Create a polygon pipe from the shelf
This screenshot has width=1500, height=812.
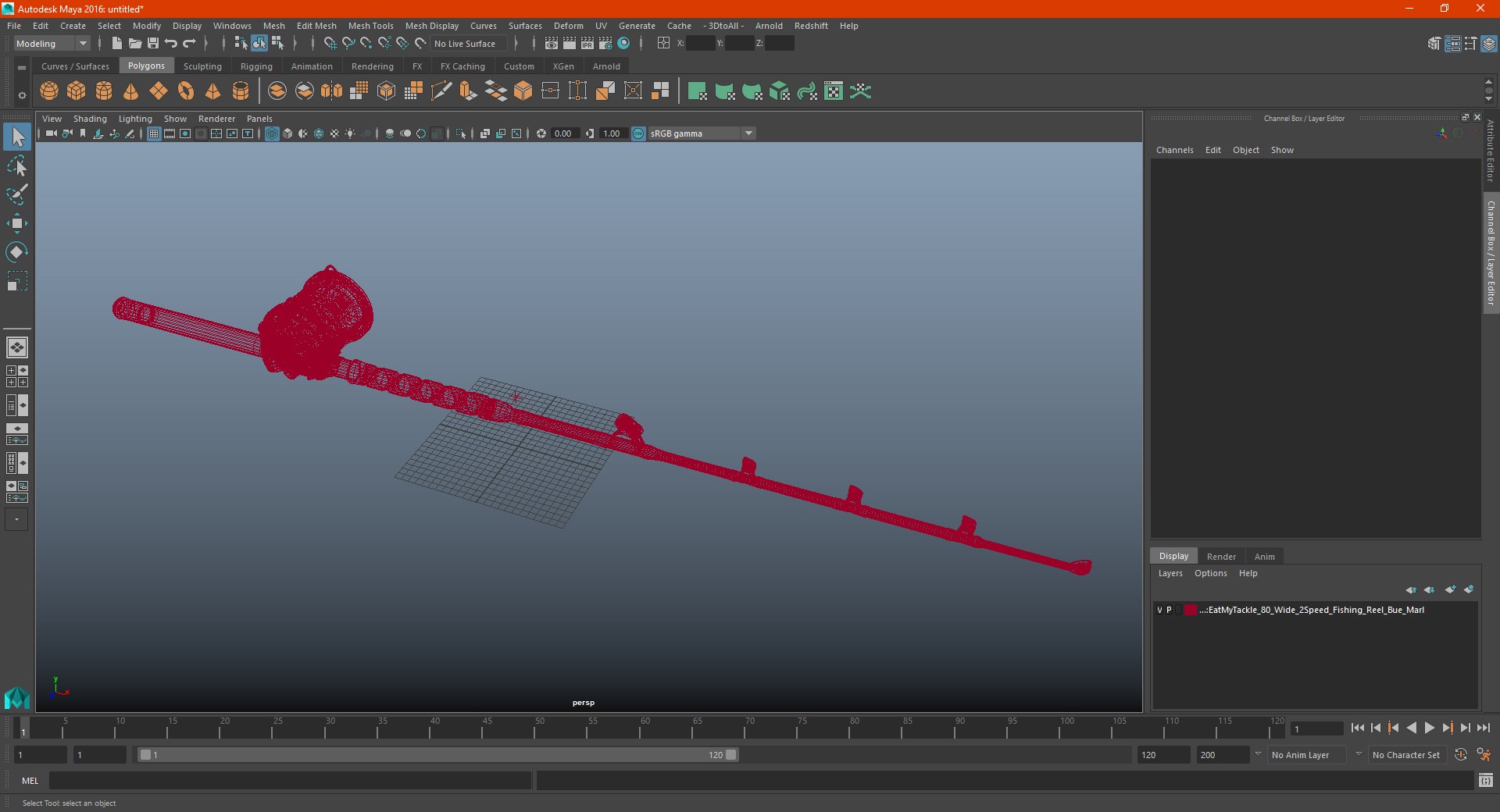coord(241,91)
